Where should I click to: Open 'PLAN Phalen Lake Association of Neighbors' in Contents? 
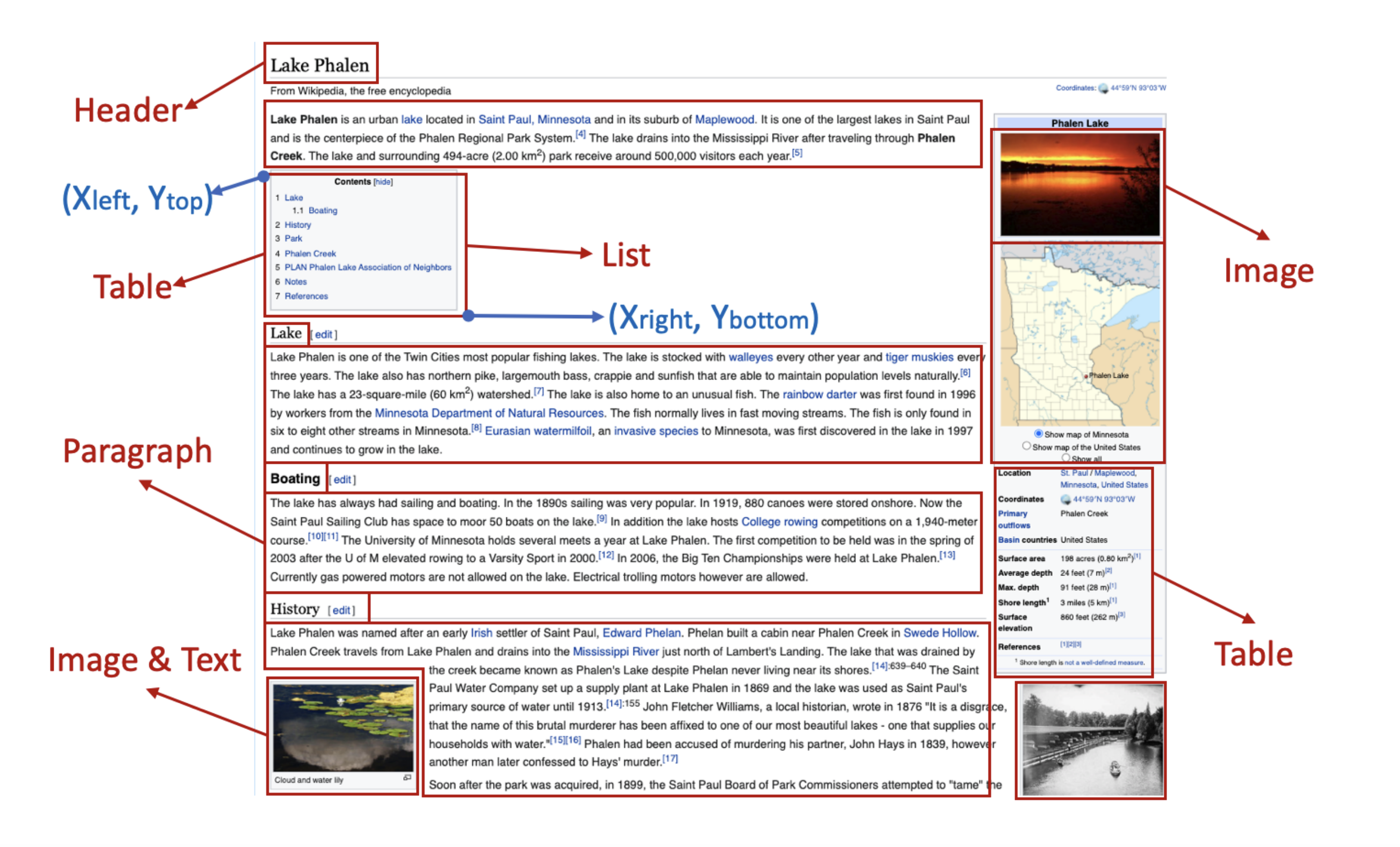[368, 267]
